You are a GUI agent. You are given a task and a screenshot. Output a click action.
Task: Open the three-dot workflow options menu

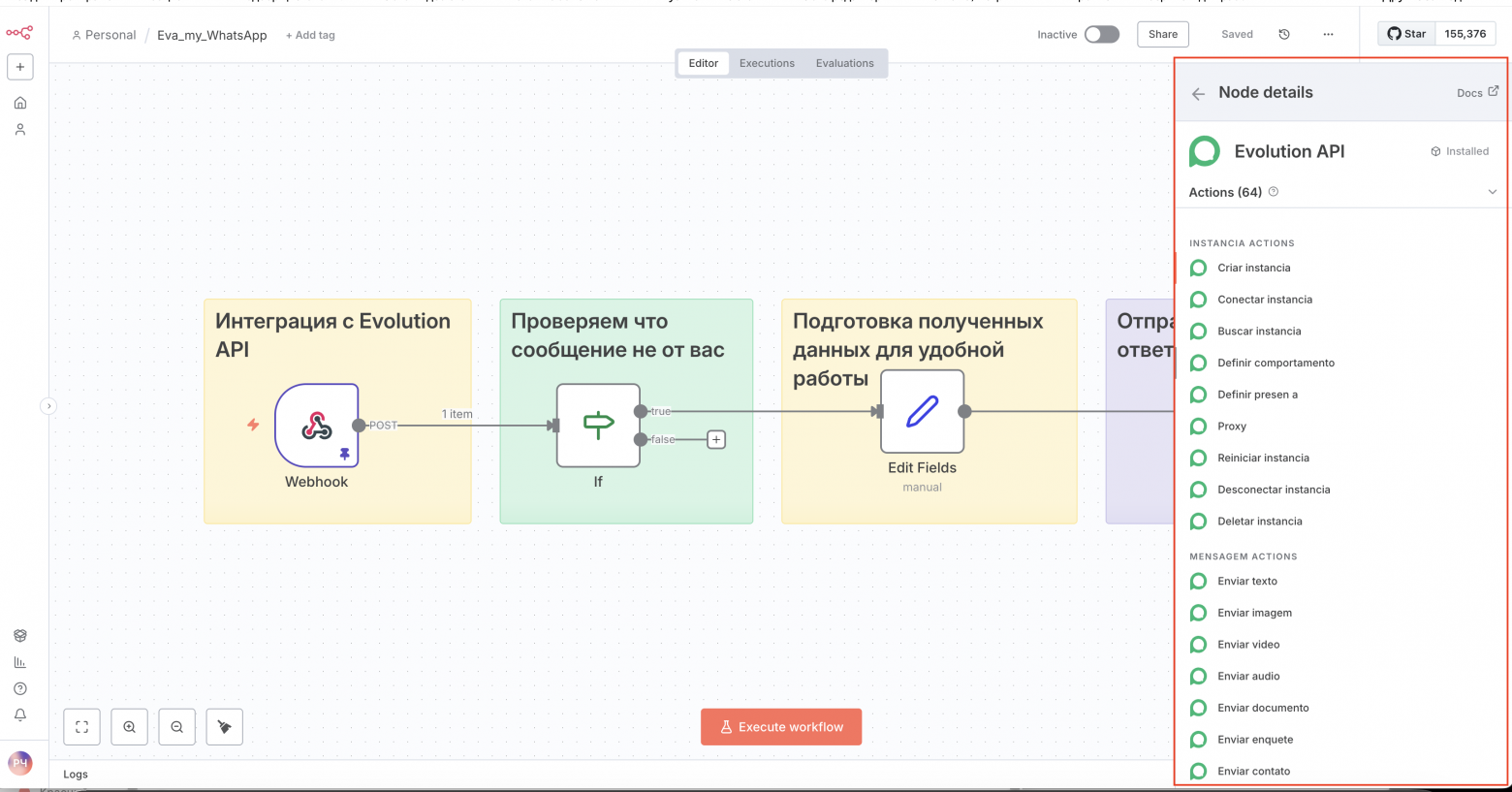click(x=1328, y=35)
